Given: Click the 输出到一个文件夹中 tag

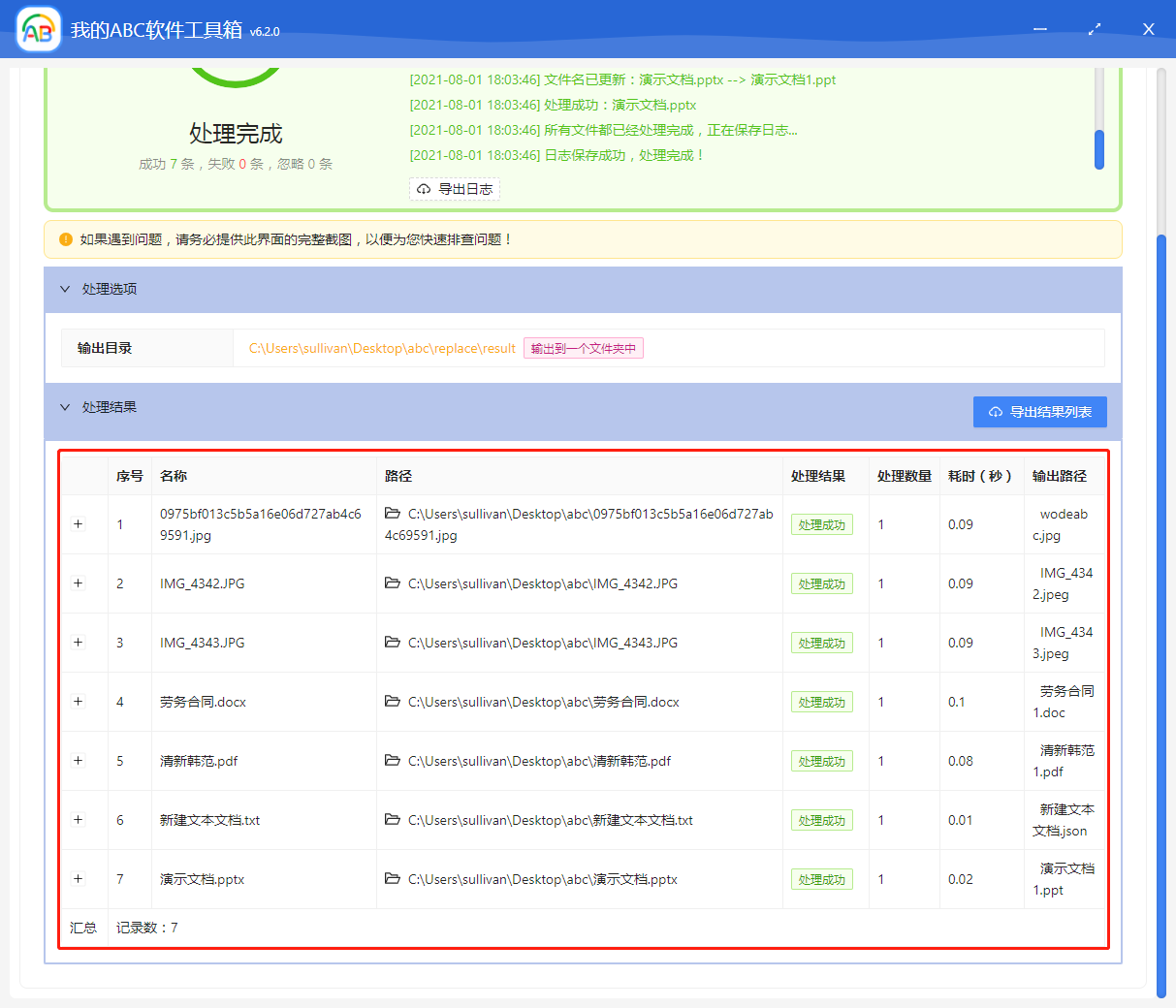Looking at the screenshot, I should (584, 349).
